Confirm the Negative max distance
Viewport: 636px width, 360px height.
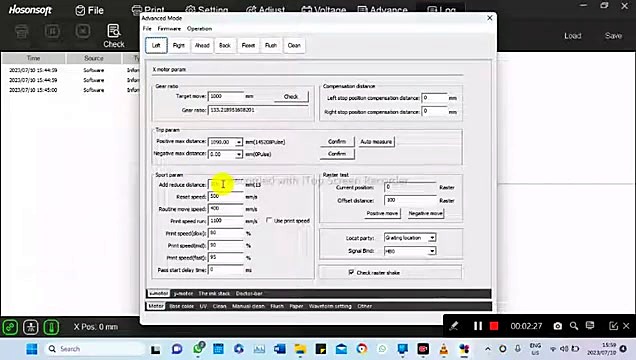[x=337, y=154]
